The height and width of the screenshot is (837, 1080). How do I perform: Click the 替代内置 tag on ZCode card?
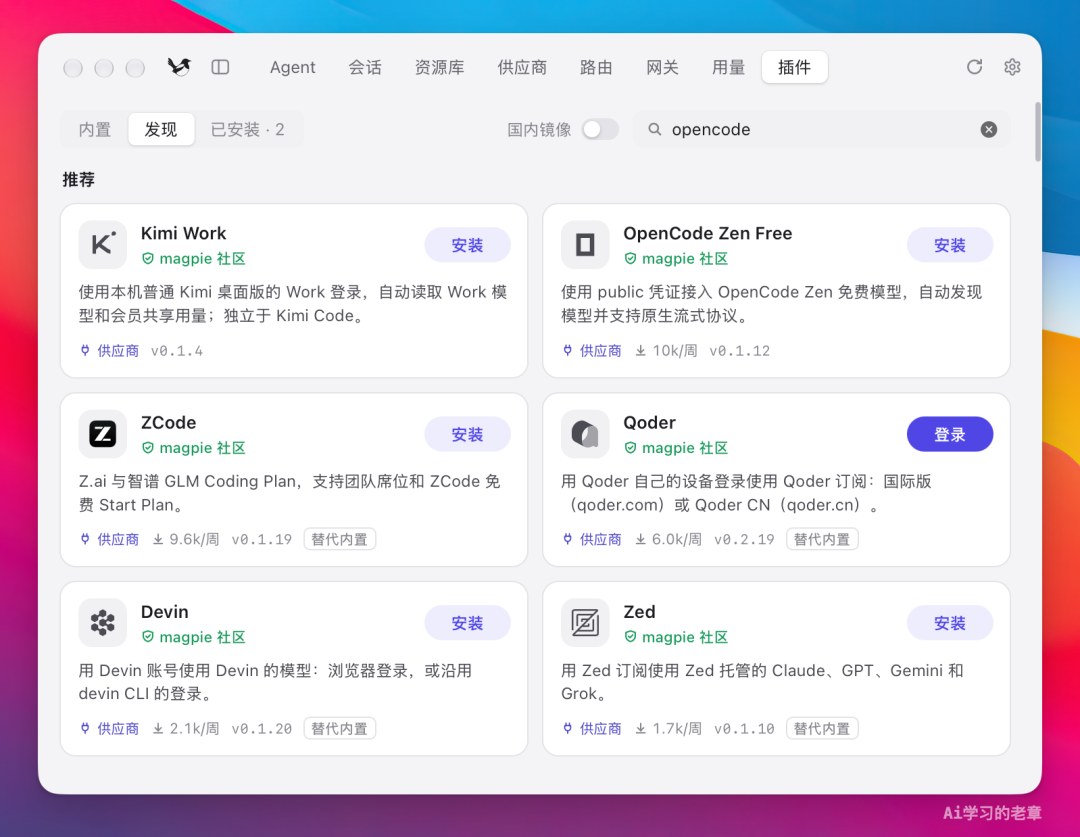pos(340,539)
